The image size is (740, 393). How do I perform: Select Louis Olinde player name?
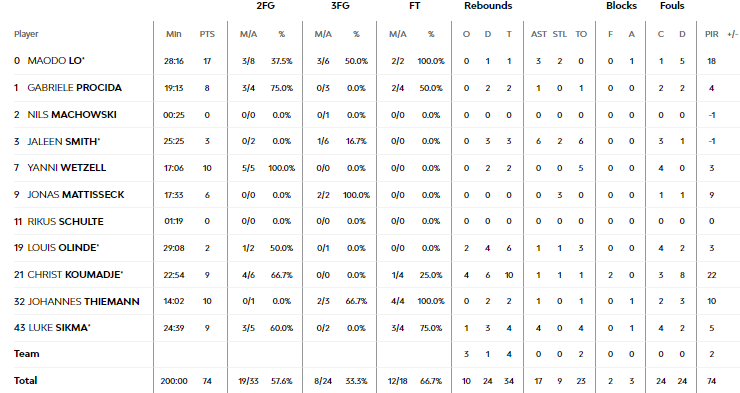pos(63,248)
